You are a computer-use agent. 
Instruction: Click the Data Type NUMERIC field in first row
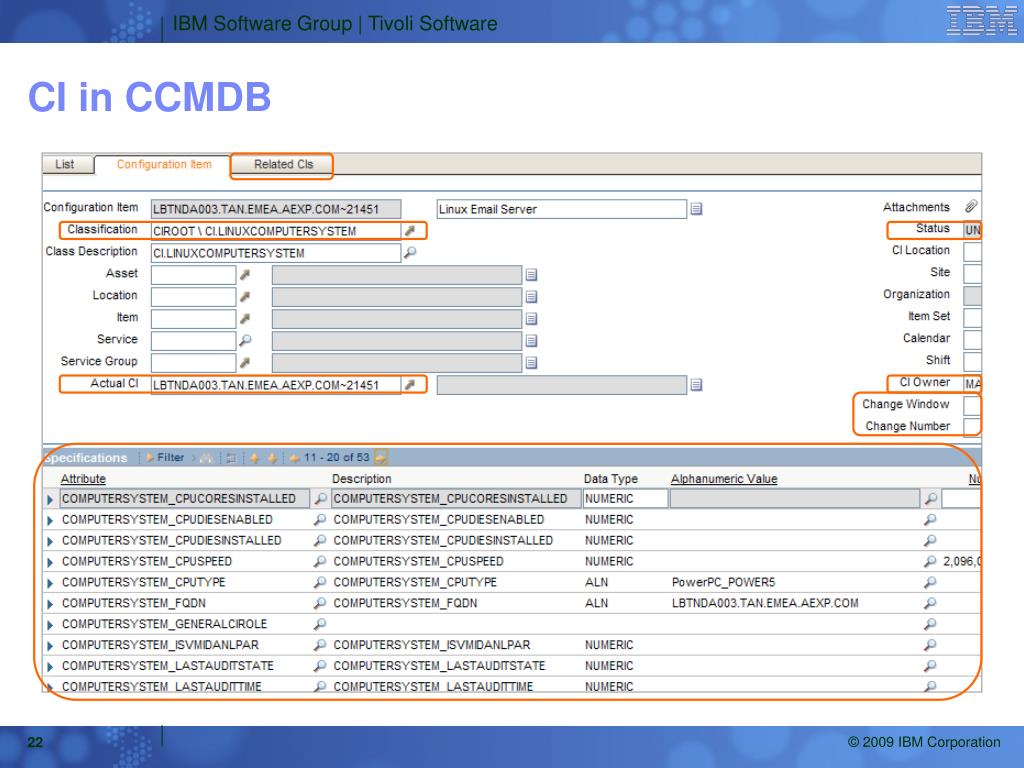(x=626, y=499)
